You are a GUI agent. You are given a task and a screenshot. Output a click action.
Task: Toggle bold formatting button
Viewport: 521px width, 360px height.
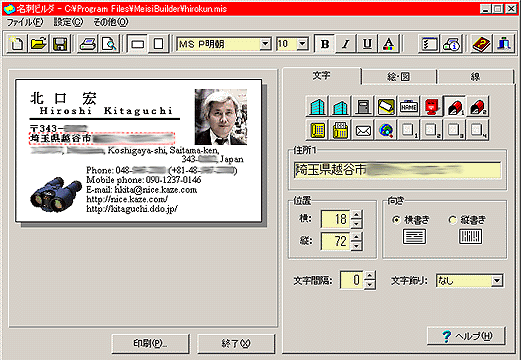[325, 44]
